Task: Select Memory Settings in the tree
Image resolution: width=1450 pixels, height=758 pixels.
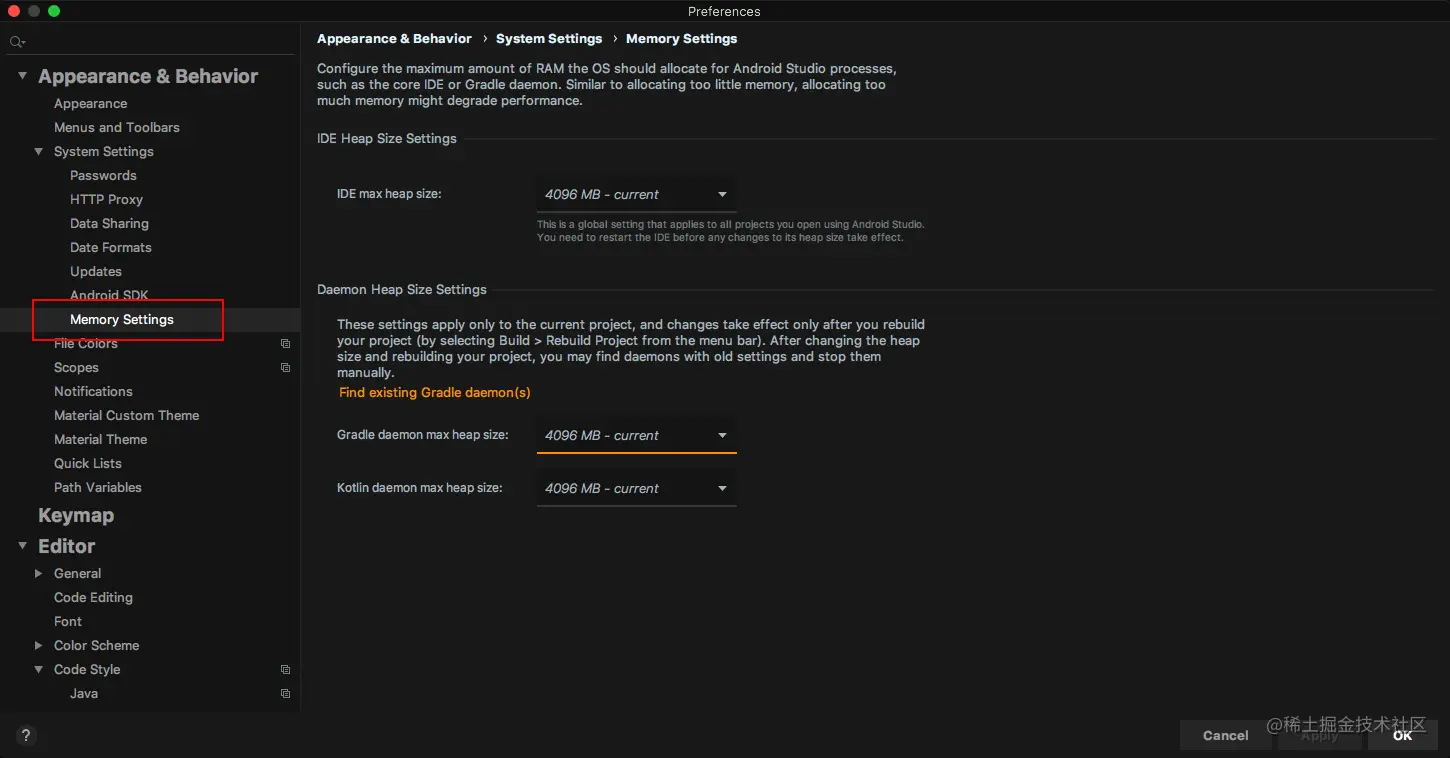Action: 122,319
